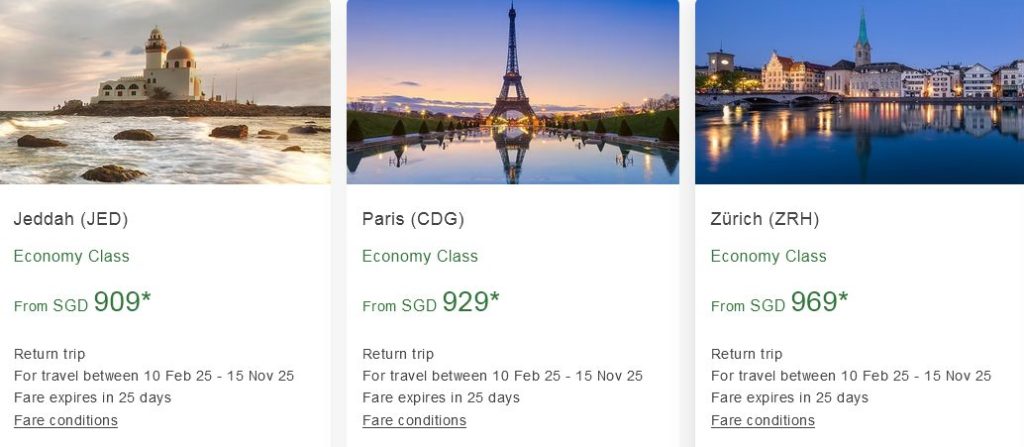
Task: Open Fare conditions for the Paris fare
Action: 414,420
